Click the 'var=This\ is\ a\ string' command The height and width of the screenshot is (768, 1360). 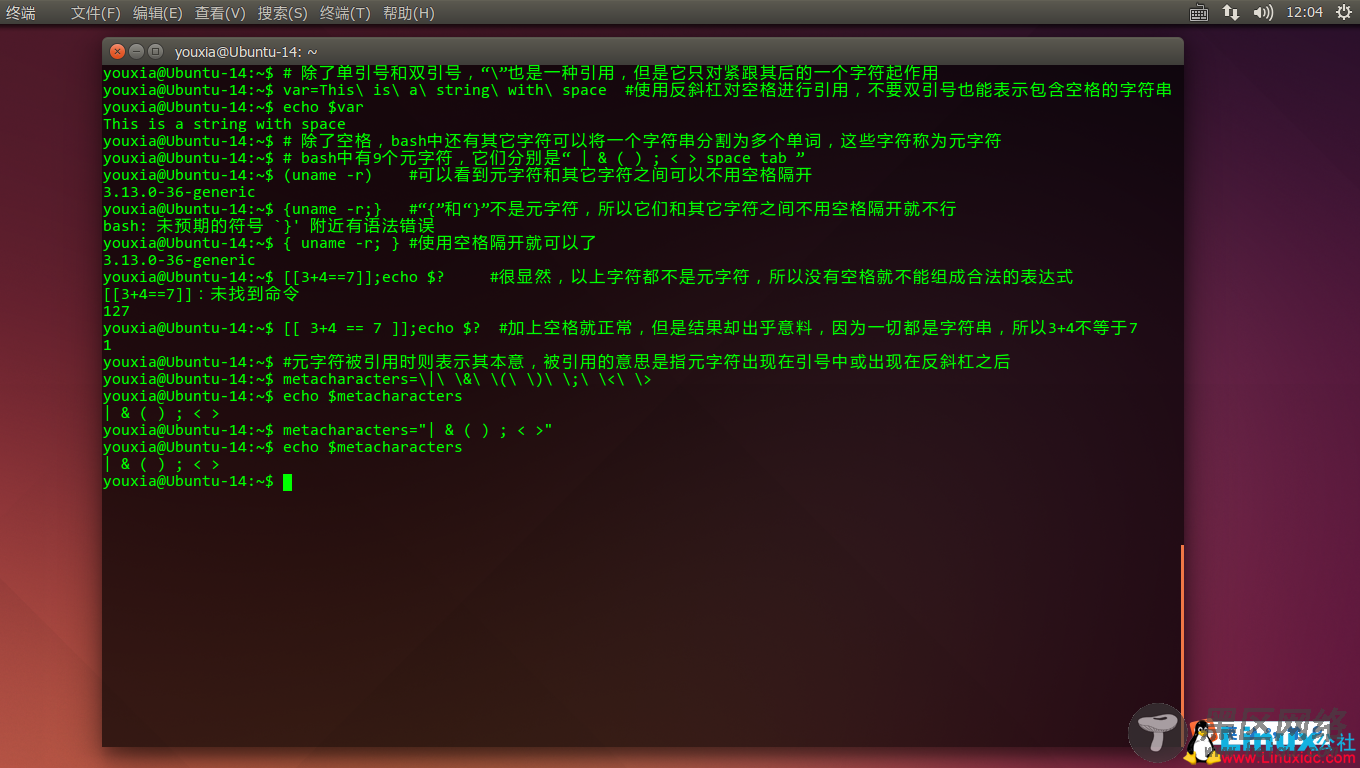click(x=445, y=90)
